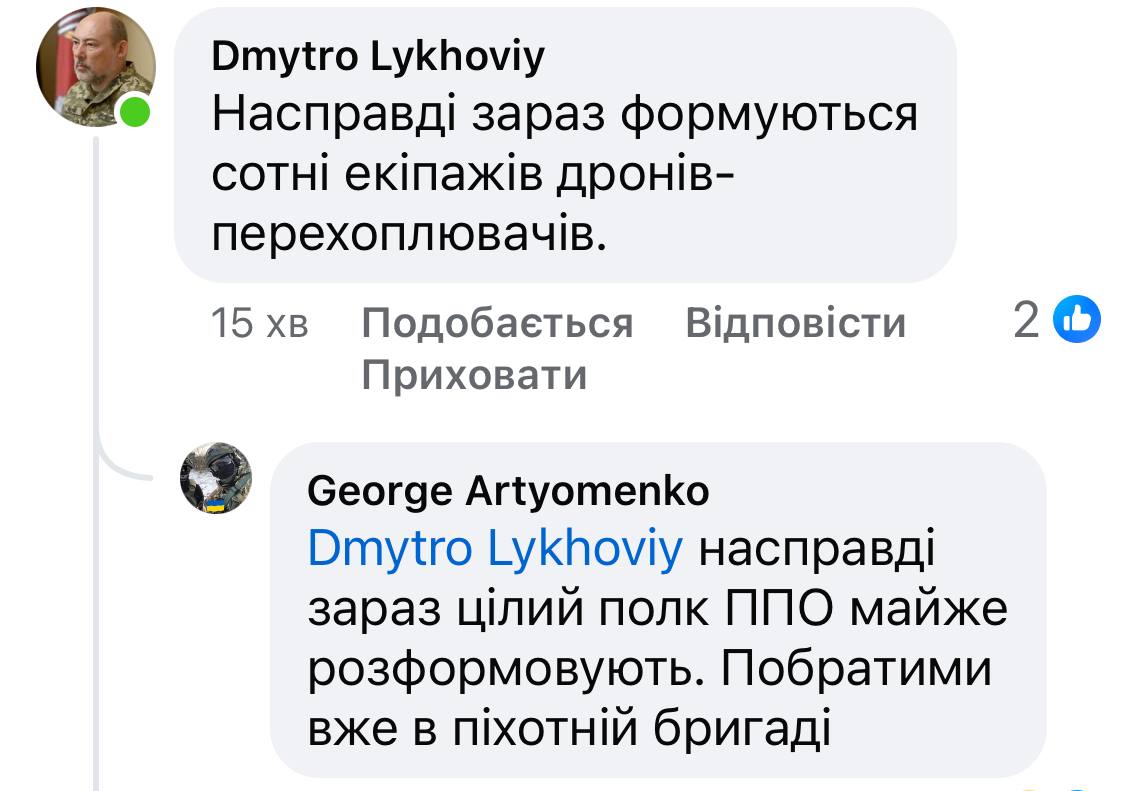Click the George Artyomenko author name

click(508, 491)
